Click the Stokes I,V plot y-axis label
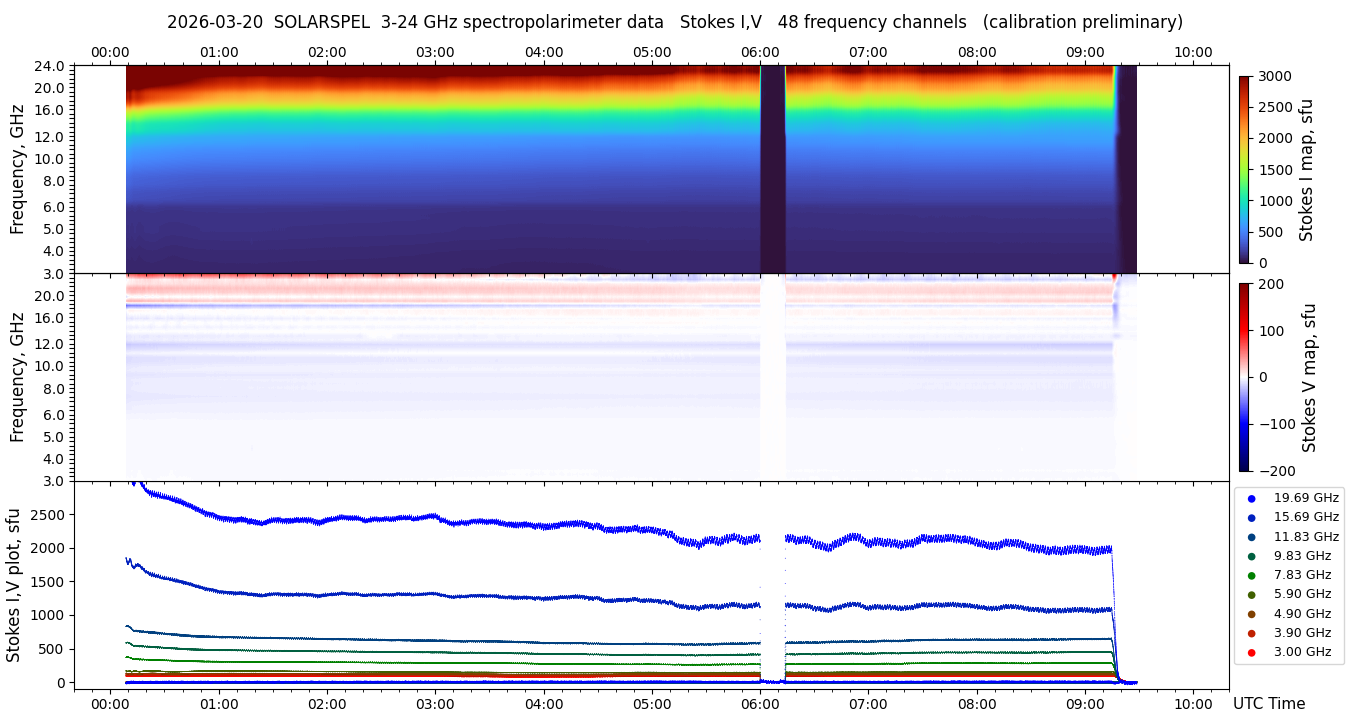 click(x=14, y=585)
